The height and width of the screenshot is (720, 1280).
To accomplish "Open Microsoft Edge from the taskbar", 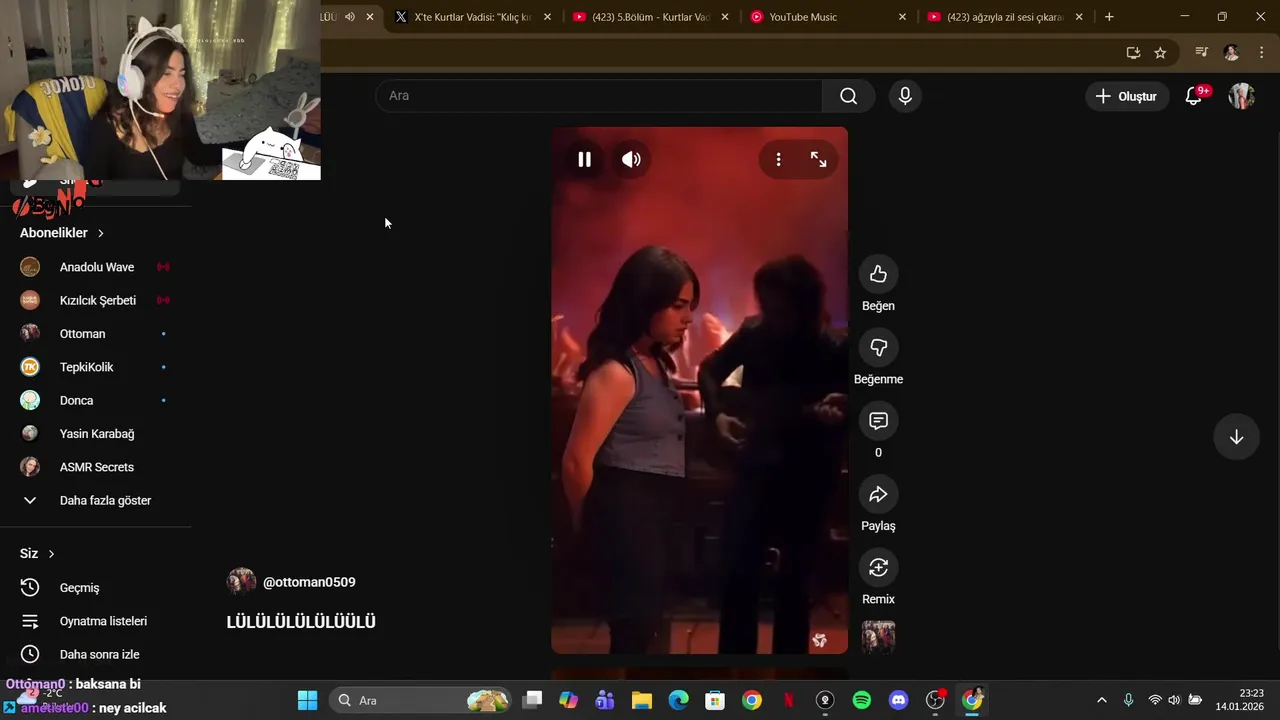I will pyautogui.click(x=678, y=700).
